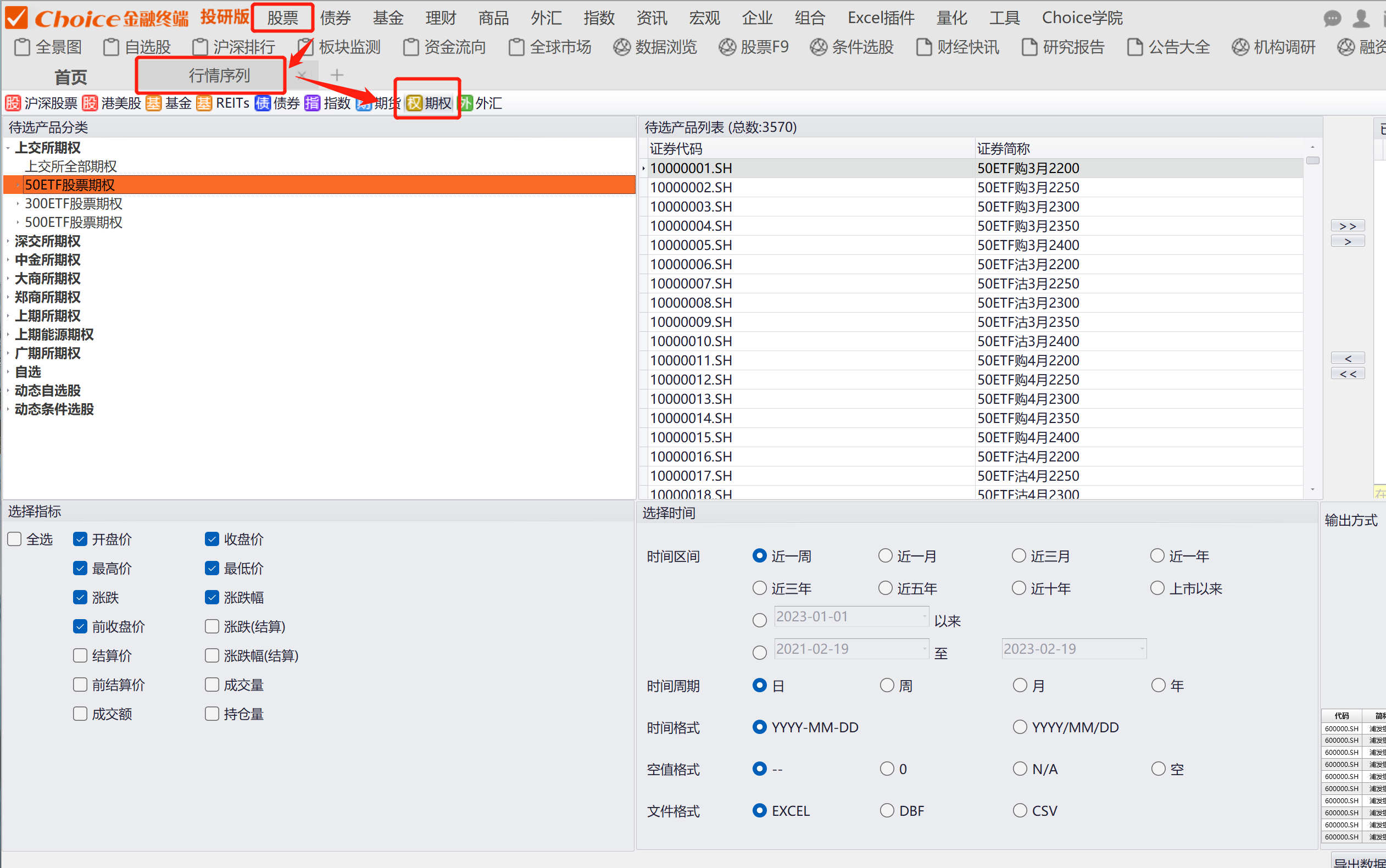Image resolution: width=1386 pixels, height=868 pixels.
Task: Expand the 中金所期权 category
Action: [8, 260]
